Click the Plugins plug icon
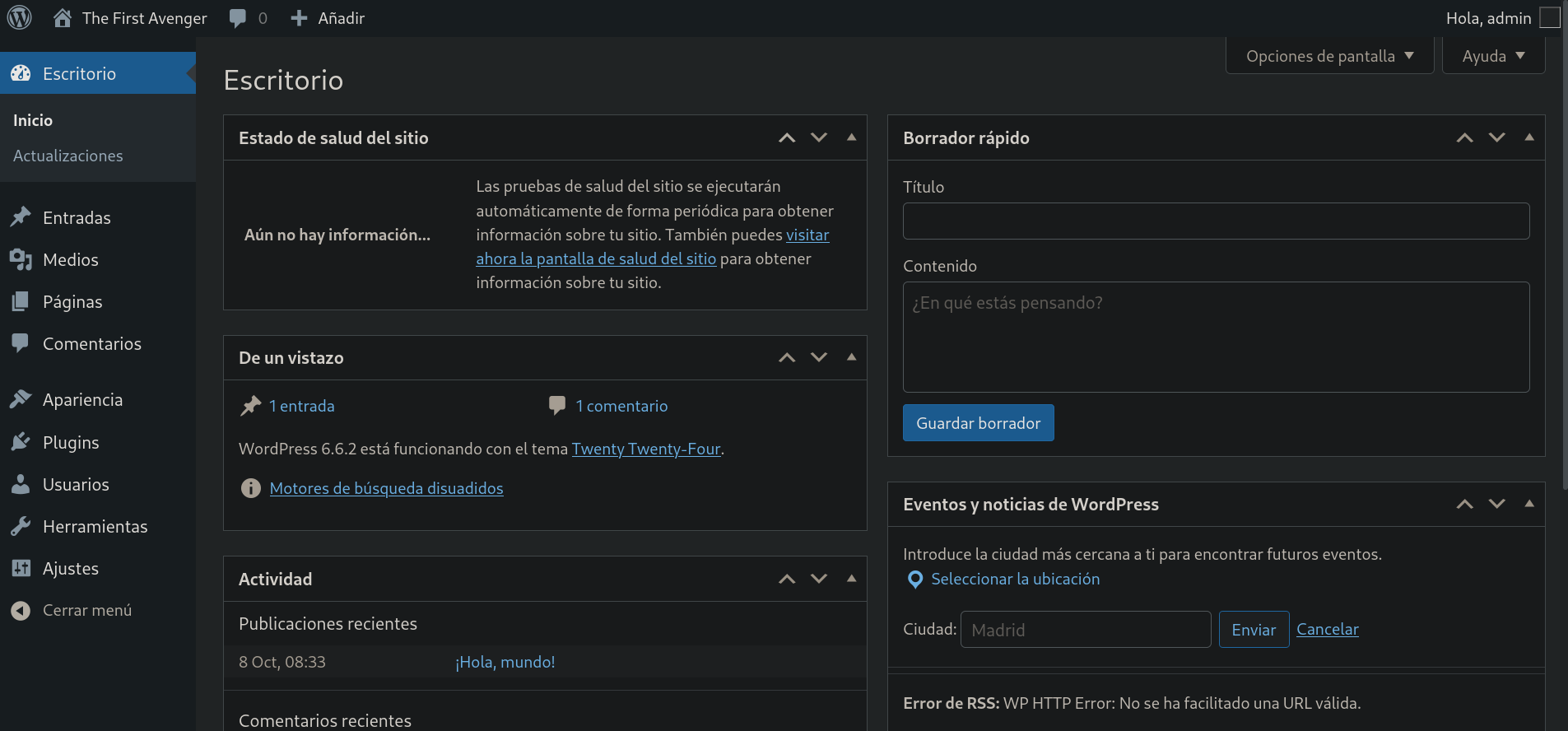This screenshot has width=1568, height=731. 21,442
